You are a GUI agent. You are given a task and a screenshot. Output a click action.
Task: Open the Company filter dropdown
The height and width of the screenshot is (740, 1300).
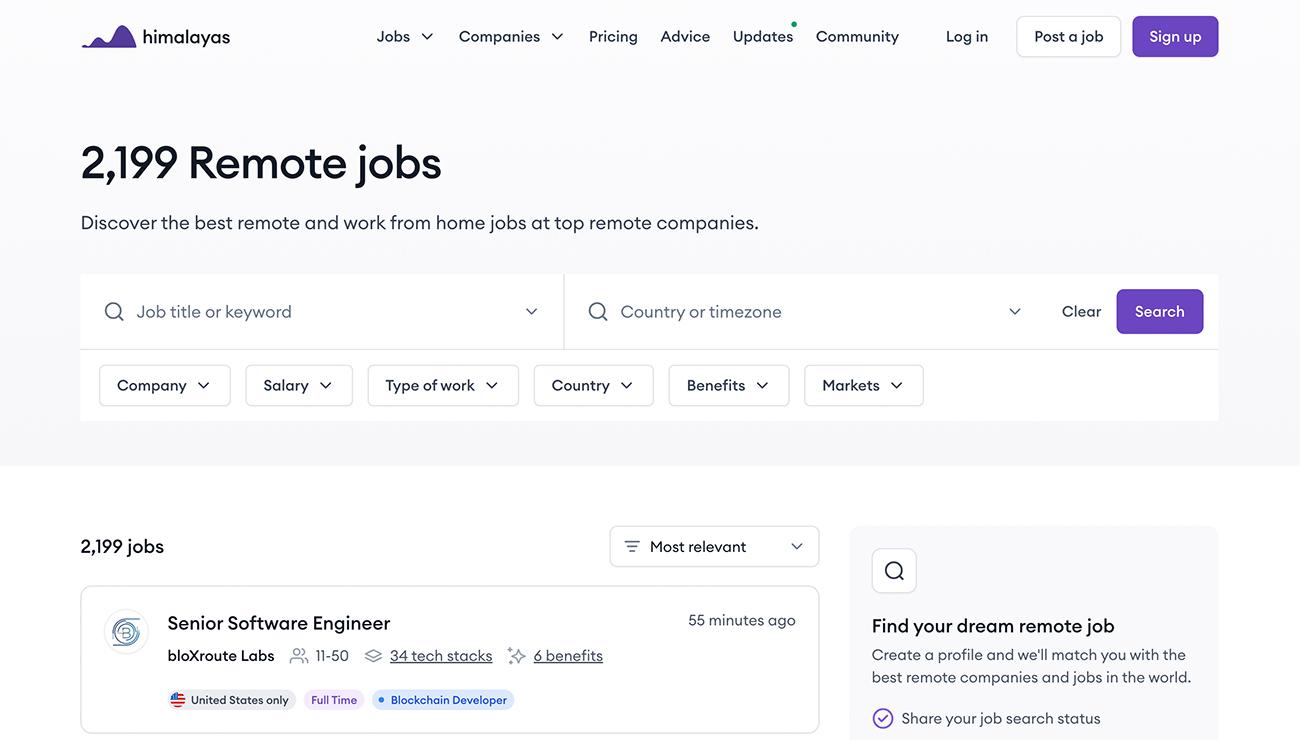click(x=165, y=386)
